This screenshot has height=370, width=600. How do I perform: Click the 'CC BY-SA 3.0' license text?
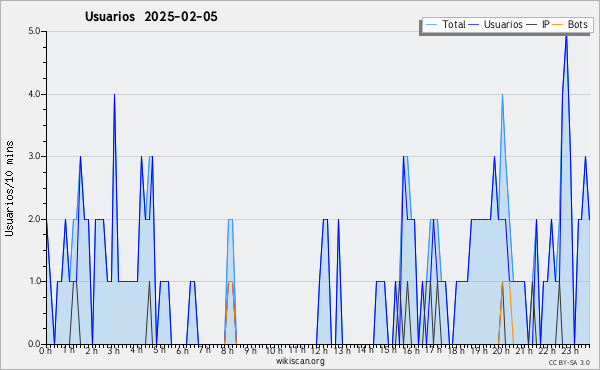(569, 363)
